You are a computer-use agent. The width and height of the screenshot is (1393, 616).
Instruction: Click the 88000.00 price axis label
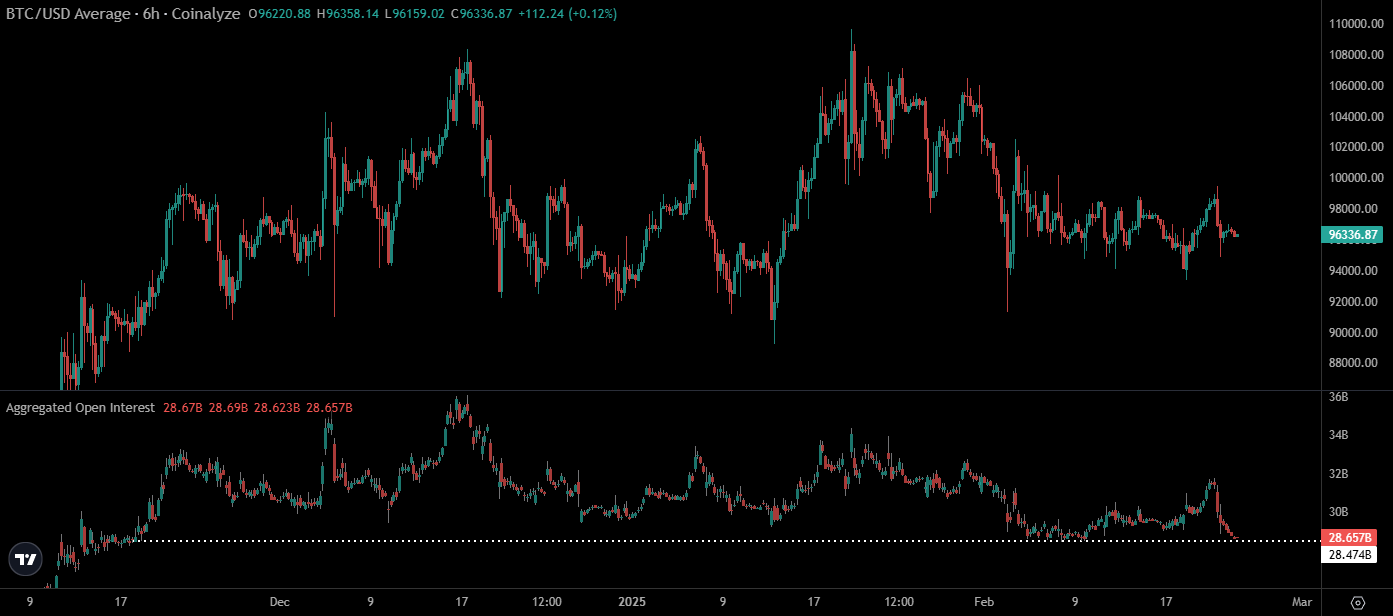(x=1355, y=363)
